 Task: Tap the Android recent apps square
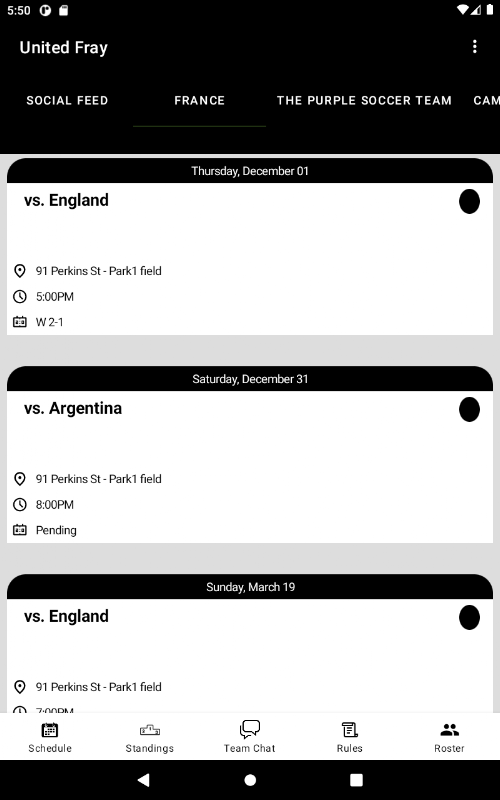356,780
